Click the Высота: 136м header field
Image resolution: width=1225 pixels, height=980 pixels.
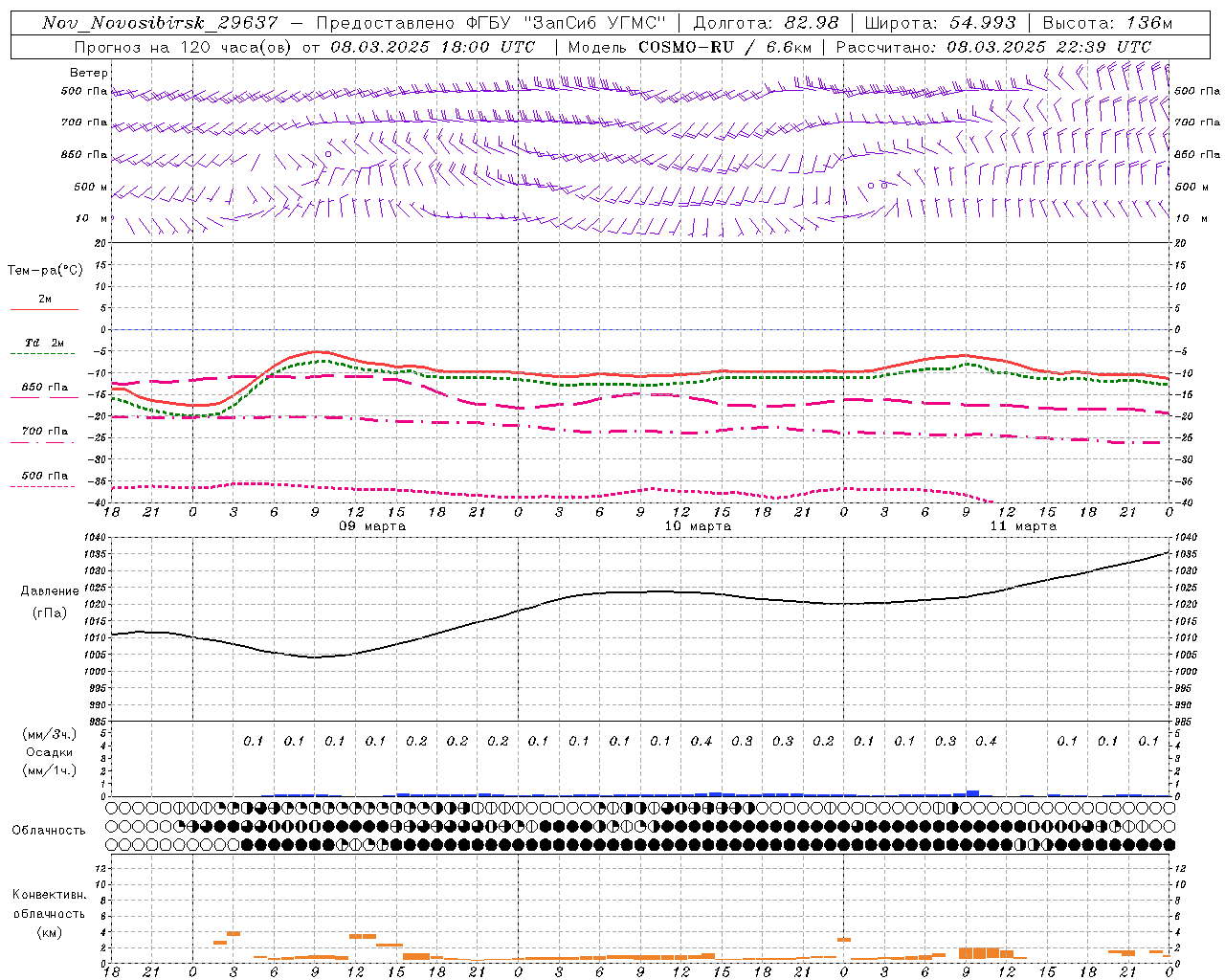tap(1107, 24)
